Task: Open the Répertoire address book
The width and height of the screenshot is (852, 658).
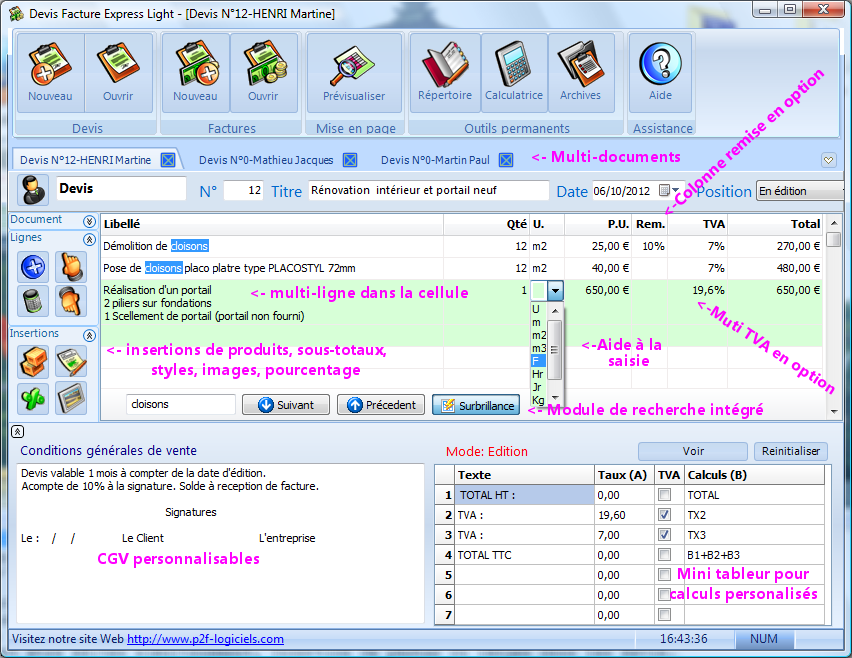Action: 445,72
